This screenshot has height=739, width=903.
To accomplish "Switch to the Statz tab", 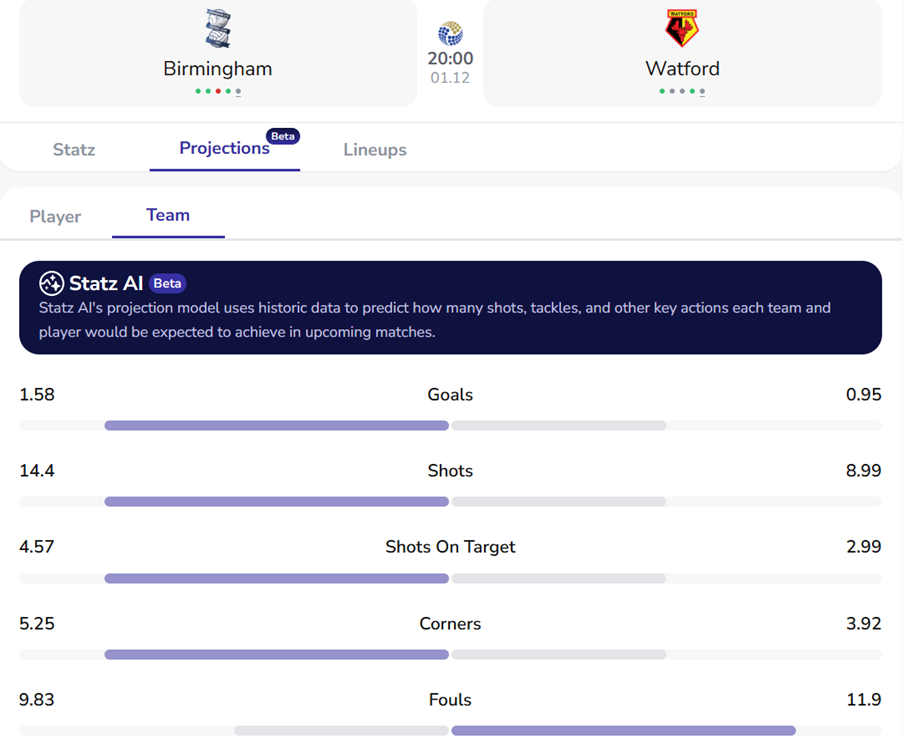I will click(74, 150).
